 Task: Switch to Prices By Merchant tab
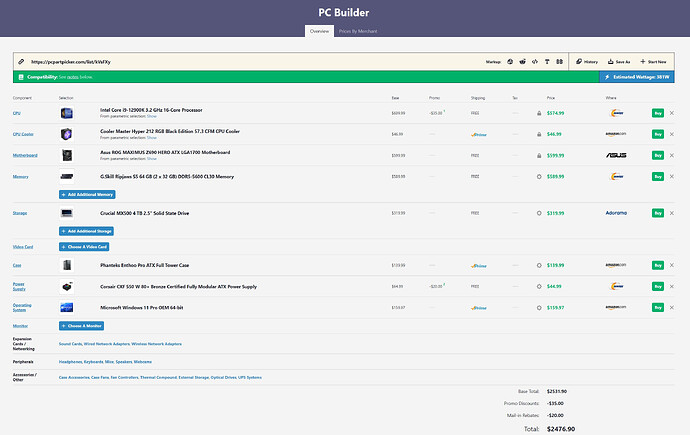tap(358, 31)
